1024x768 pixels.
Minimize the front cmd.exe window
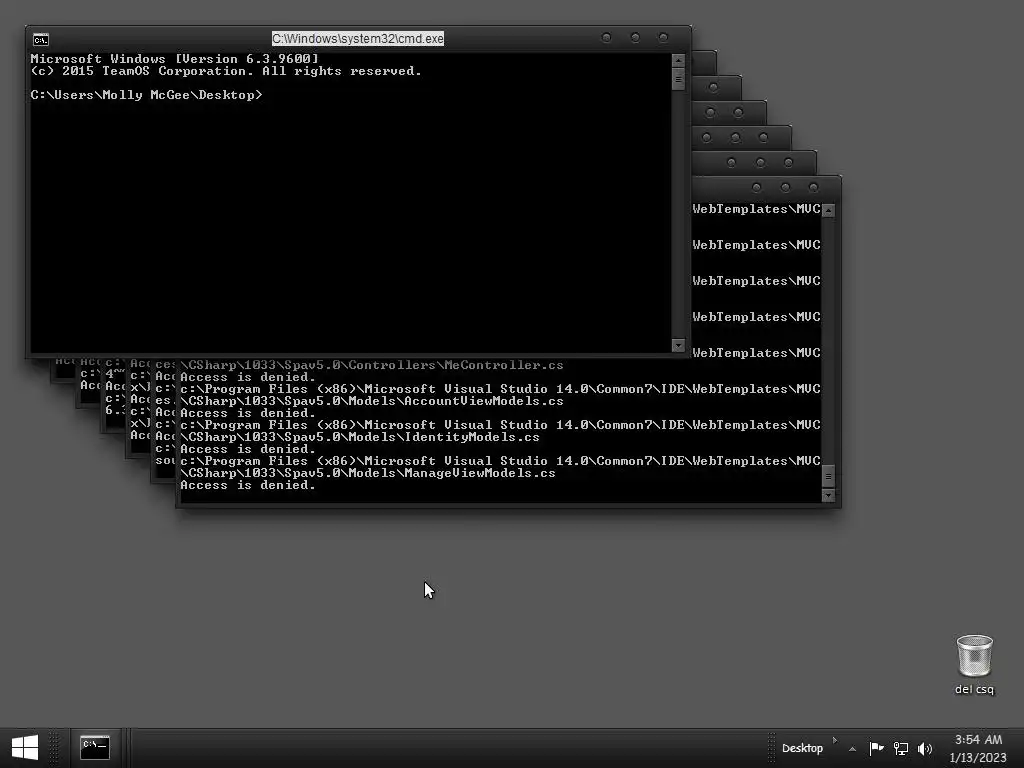[606, 38]
